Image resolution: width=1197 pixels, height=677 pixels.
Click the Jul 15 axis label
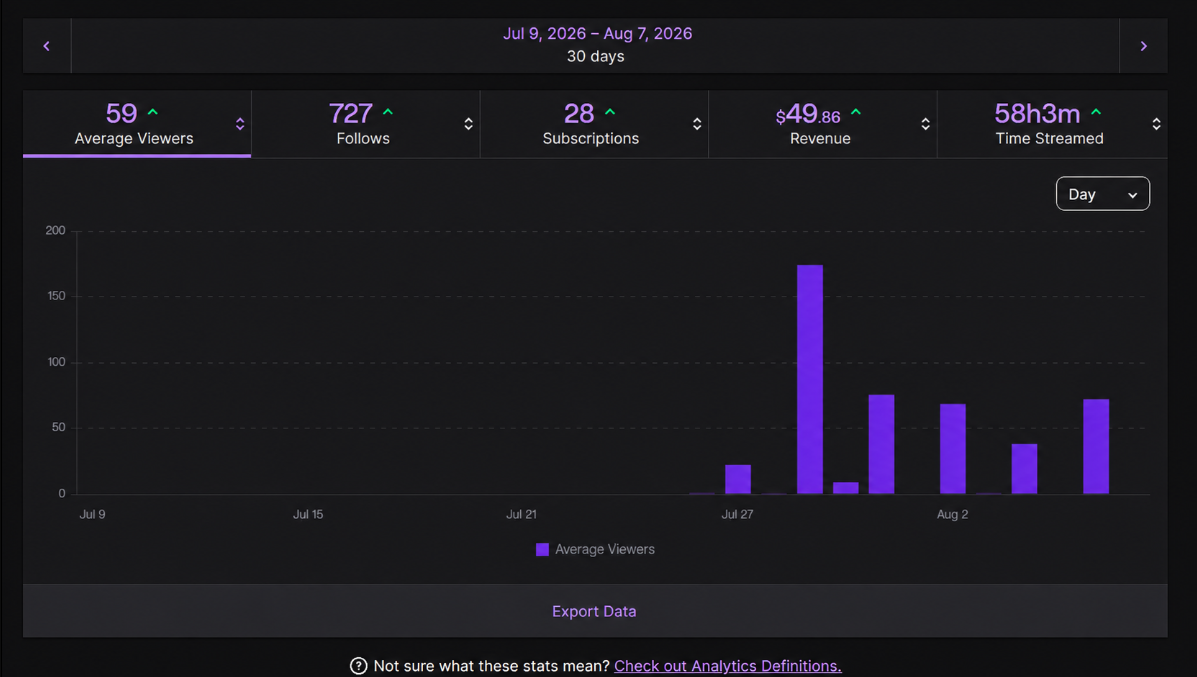(x=308, y=514)
